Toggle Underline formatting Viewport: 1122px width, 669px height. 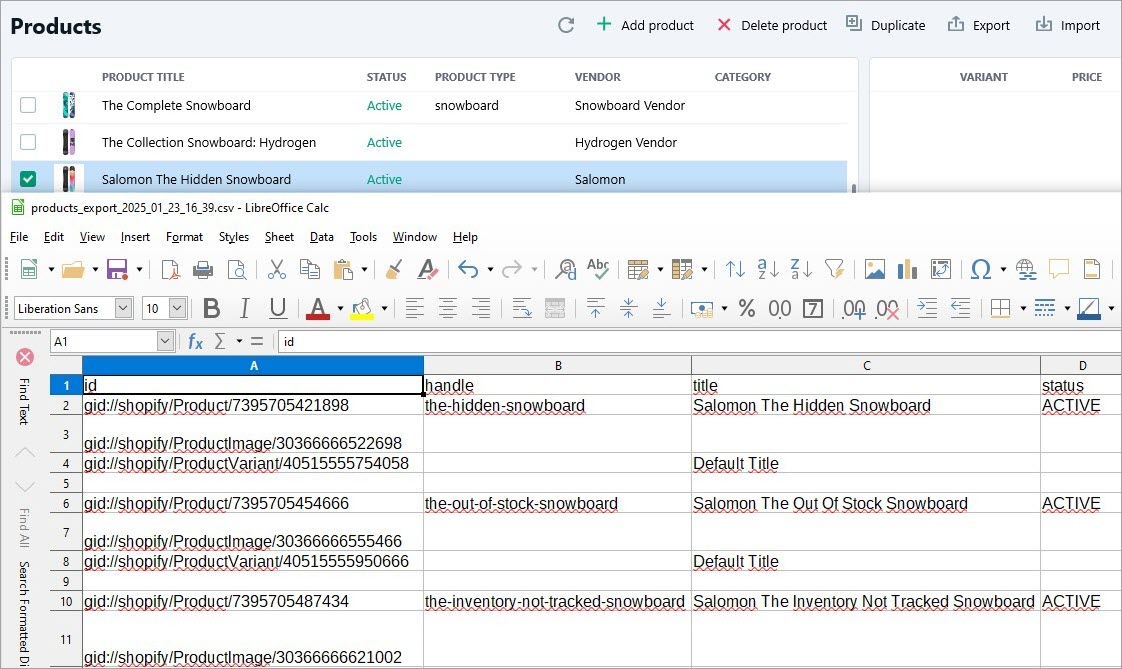pyautogui.click(x=278, y=308)
